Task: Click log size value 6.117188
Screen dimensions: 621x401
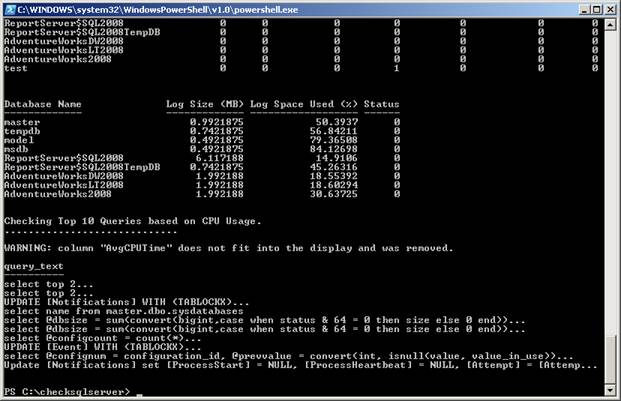Action: pos(219,158)
